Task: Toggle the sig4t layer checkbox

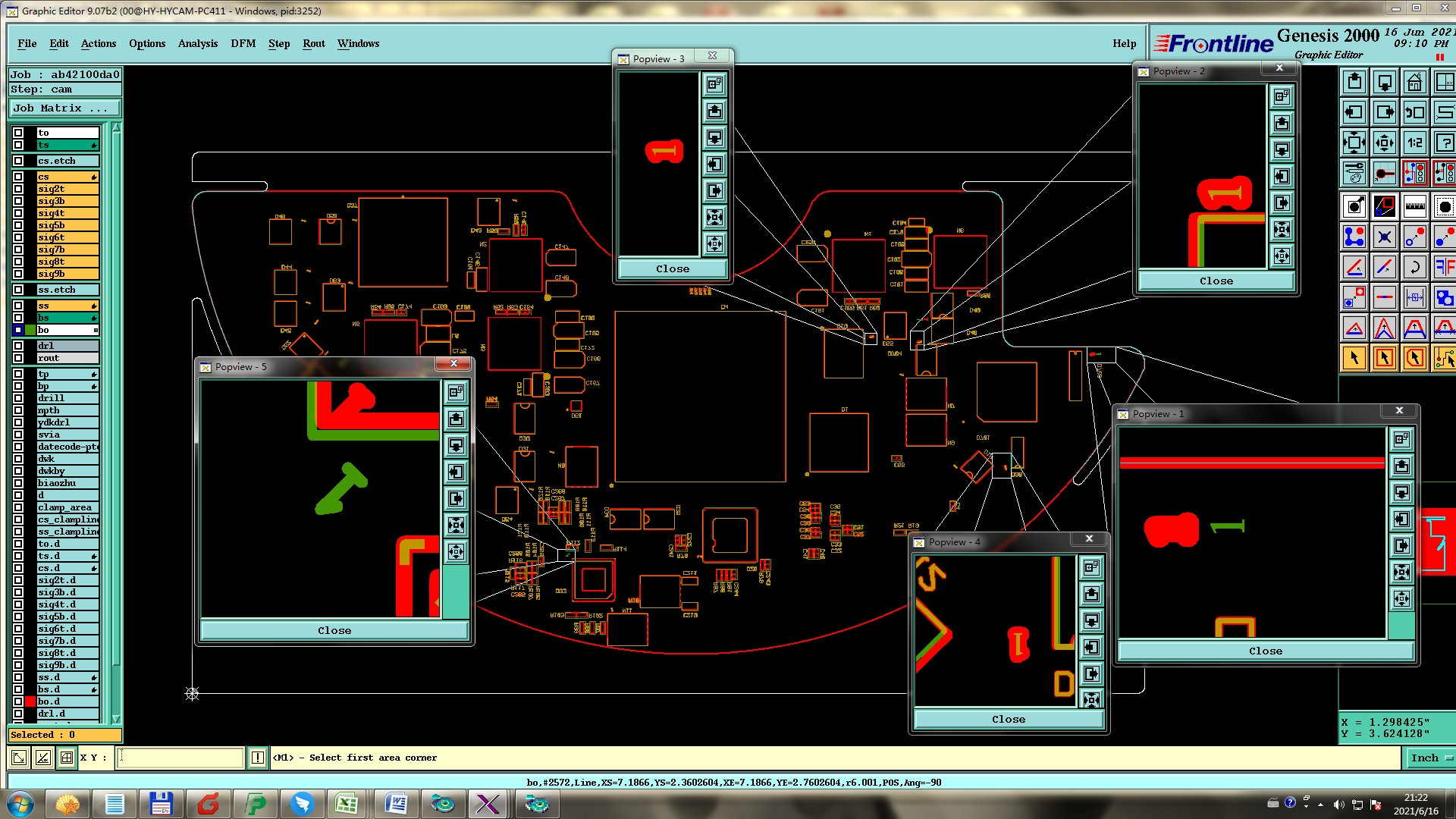Action: click(x=18, y=213)
